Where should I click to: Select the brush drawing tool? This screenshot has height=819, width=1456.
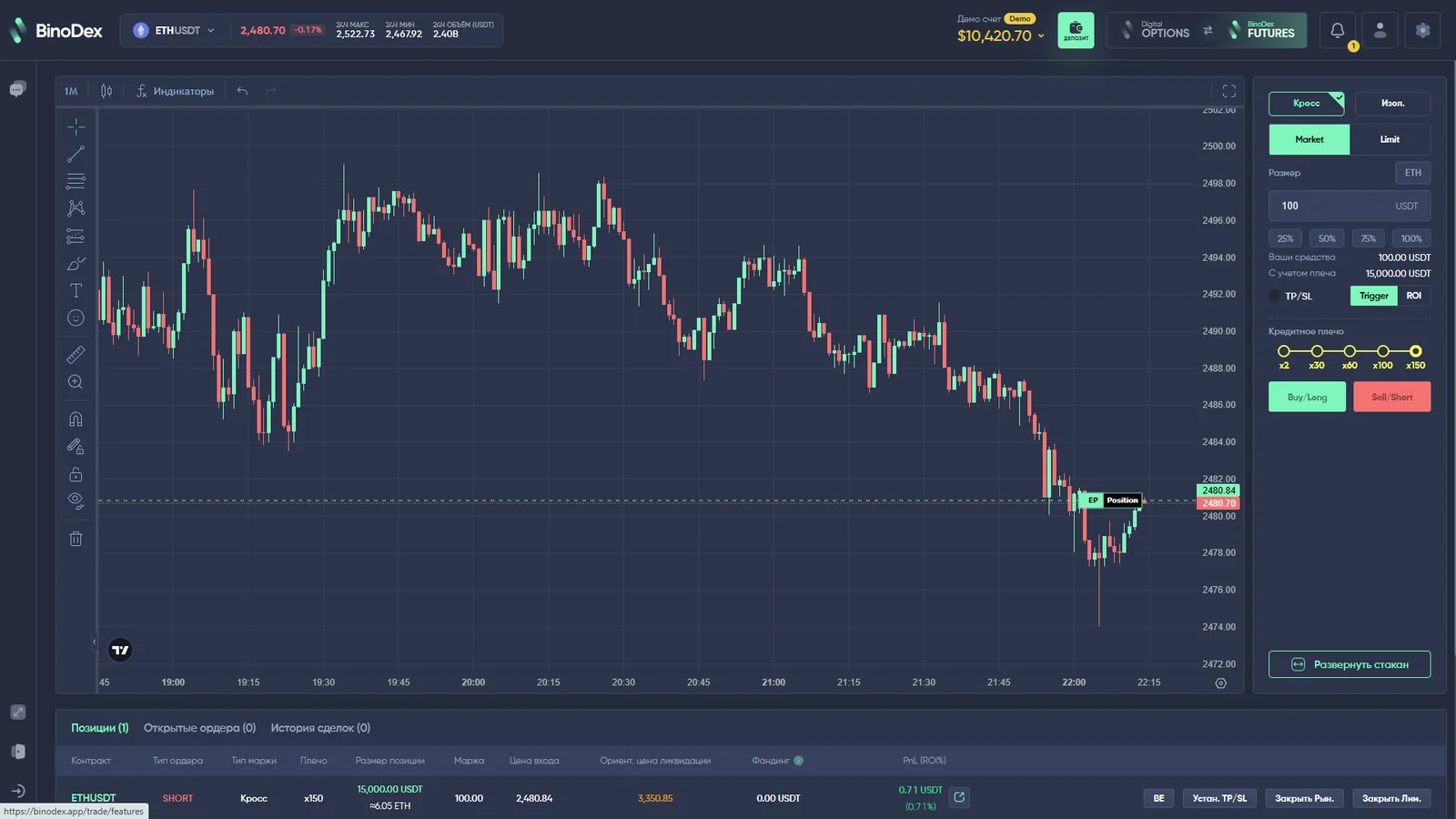tap(76, 263)
